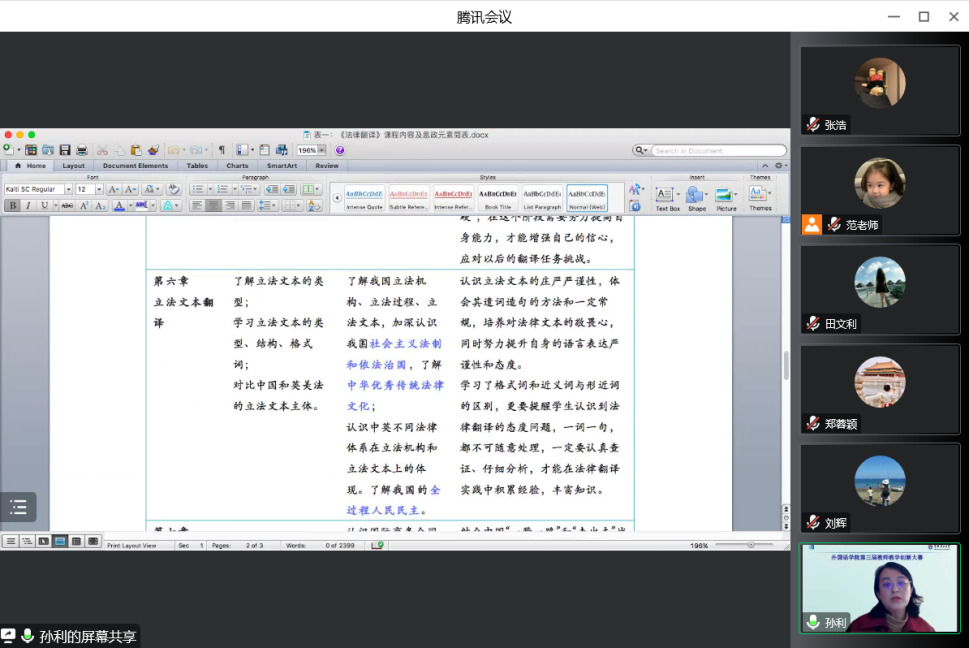
Task: Click the purple Help question mark icon
Action: (340, 150)
